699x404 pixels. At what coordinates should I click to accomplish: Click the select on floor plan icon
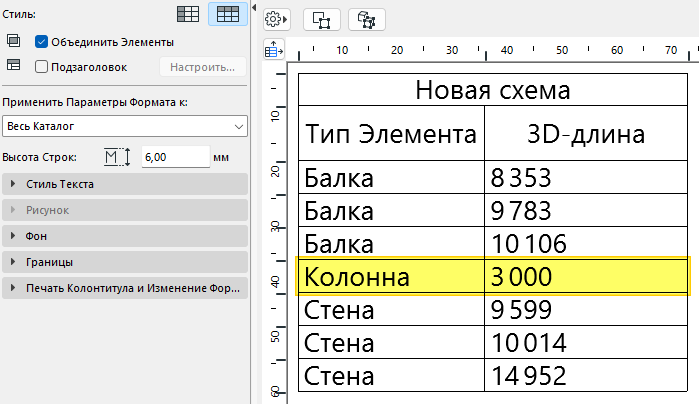[x=322, y=20]
